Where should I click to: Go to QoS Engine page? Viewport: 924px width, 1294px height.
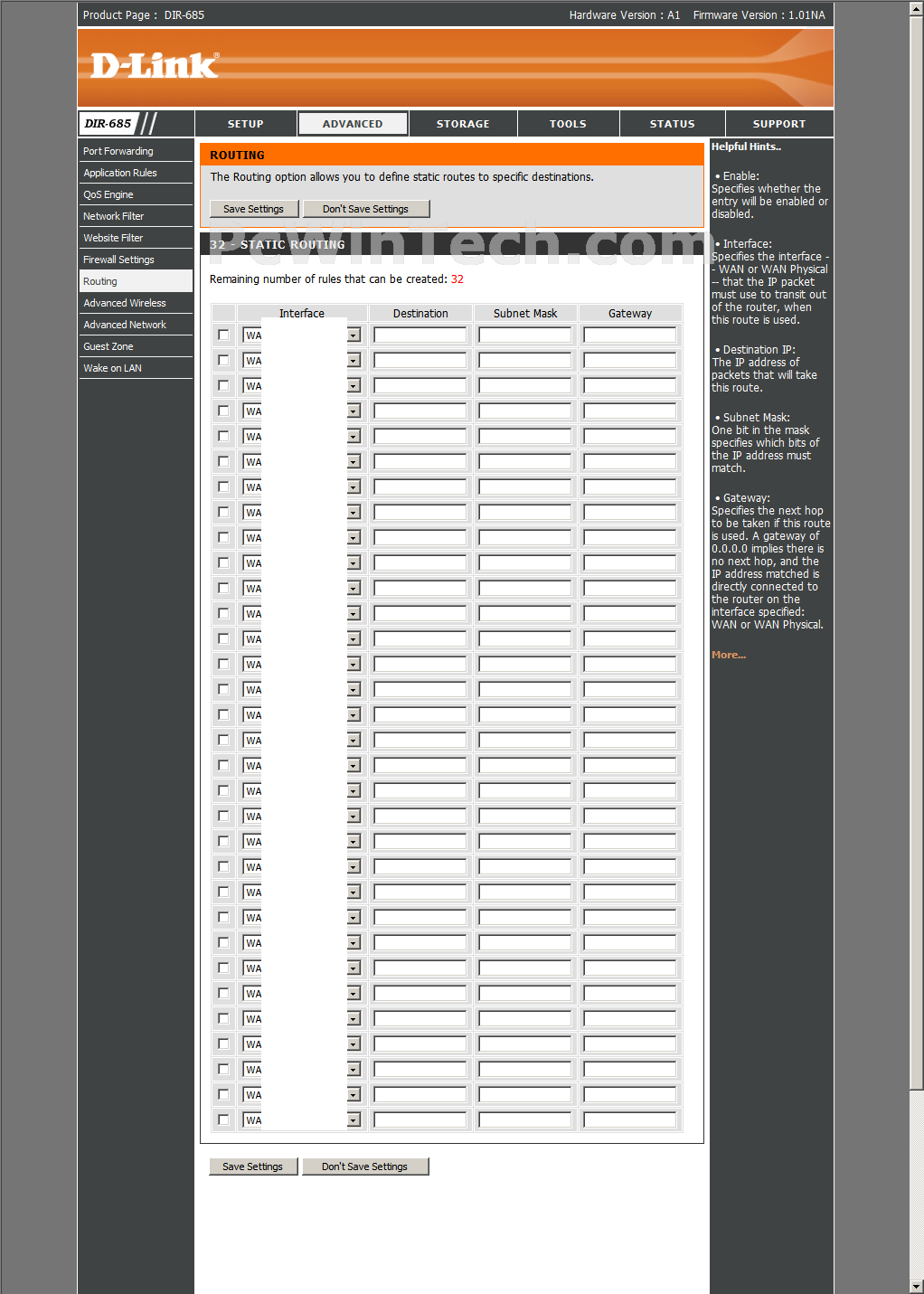tap(136, 194)
